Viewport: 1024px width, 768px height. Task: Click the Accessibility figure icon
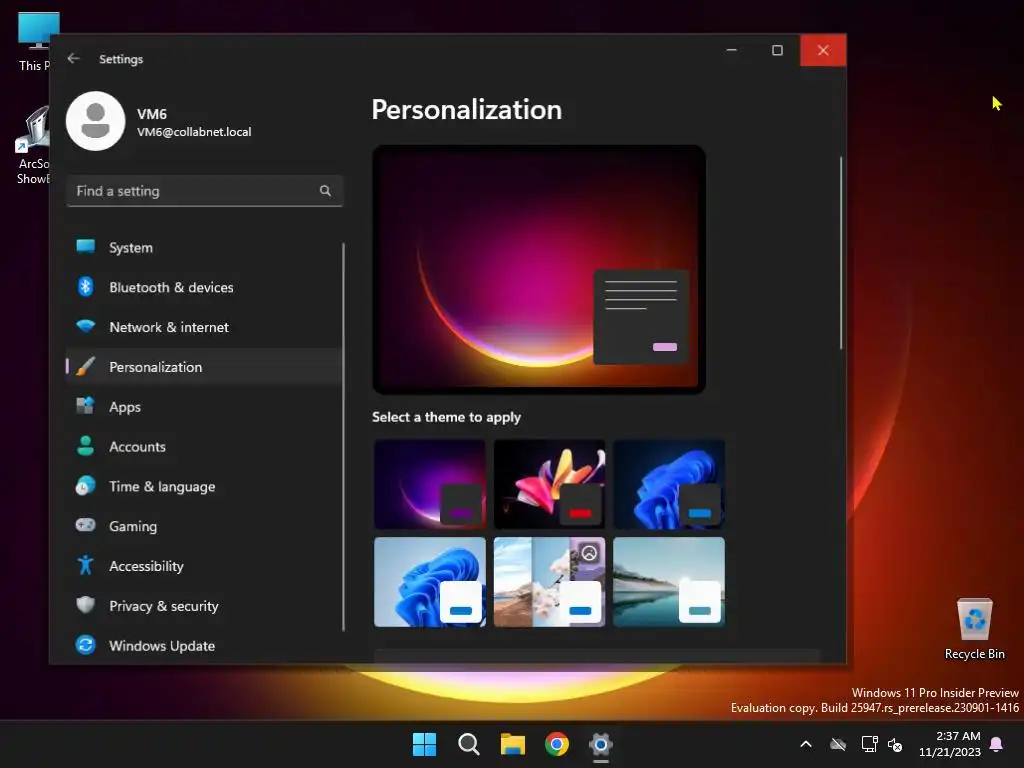(86, 566)
